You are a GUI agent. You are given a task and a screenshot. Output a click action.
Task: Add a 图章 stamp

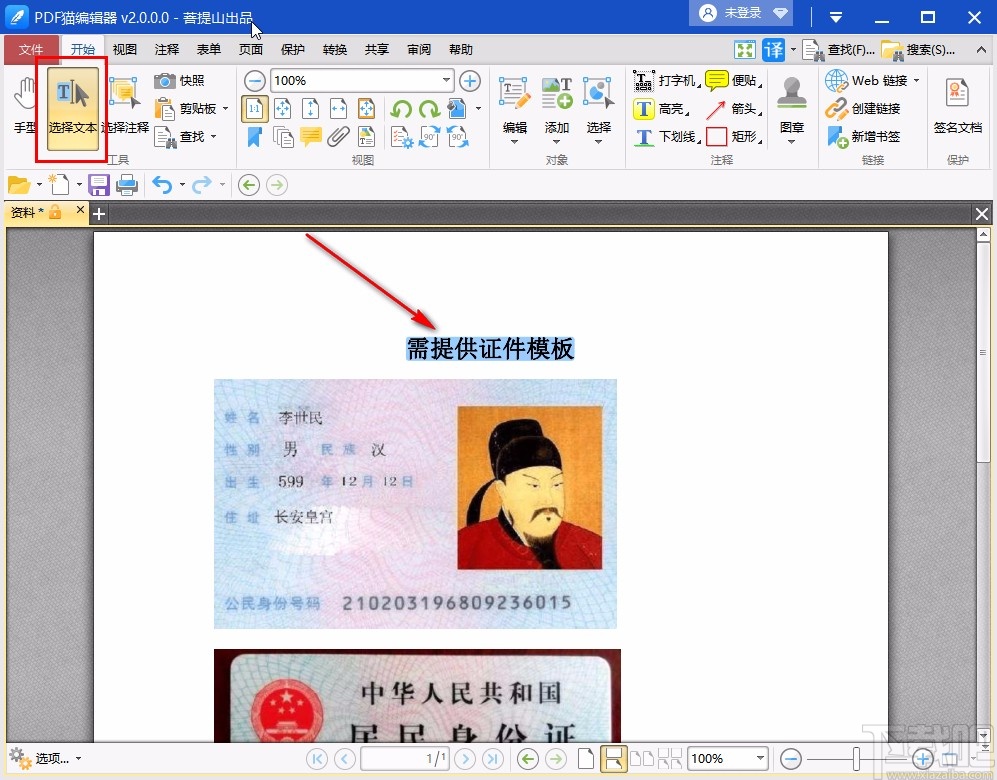pyautogui.click(x=791, y=105)
